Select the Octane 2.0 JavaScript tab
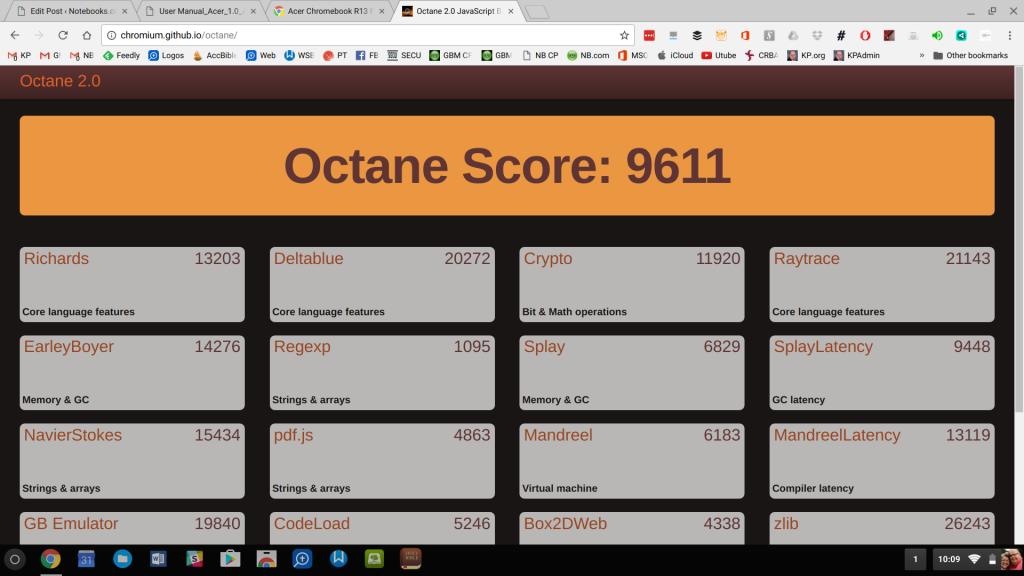The height and width of the screenshot is (576, 1024). [457, 11]
